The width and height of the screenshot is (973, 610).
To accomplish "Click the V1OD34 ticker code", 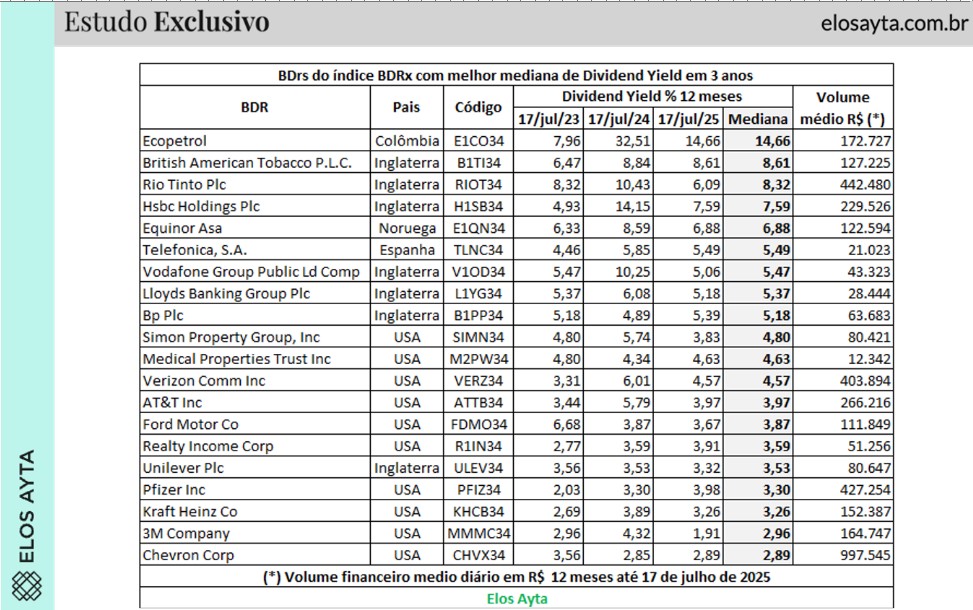I will 478,272.
